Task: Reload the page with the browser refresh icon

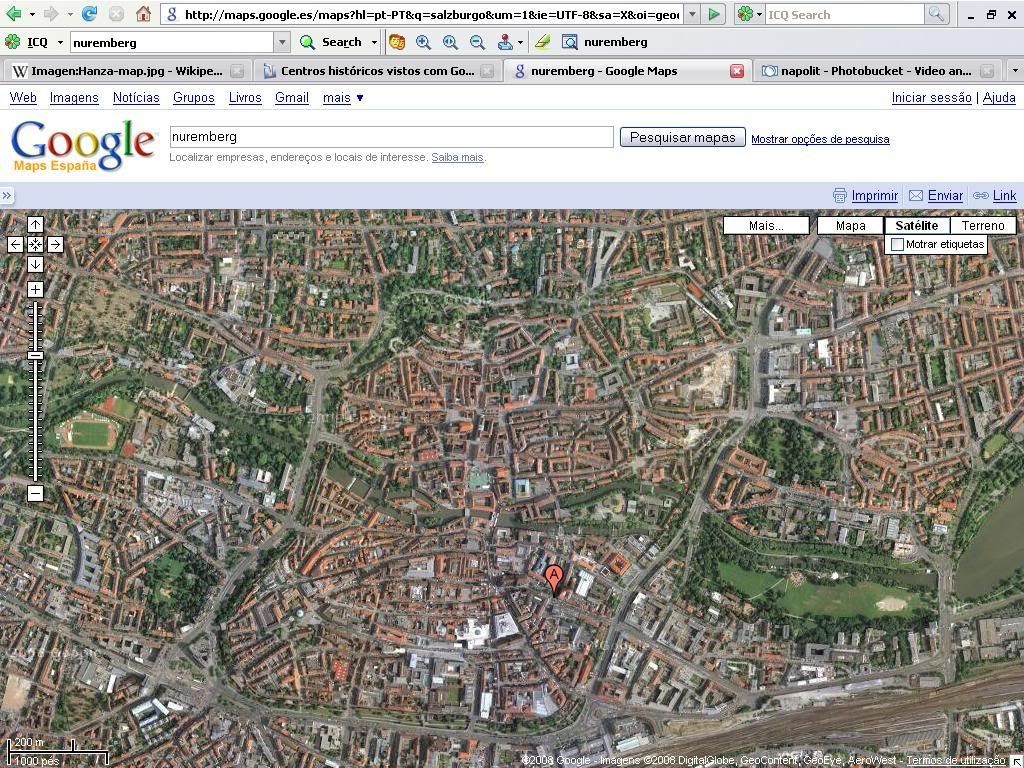Action: click(89, 14)
